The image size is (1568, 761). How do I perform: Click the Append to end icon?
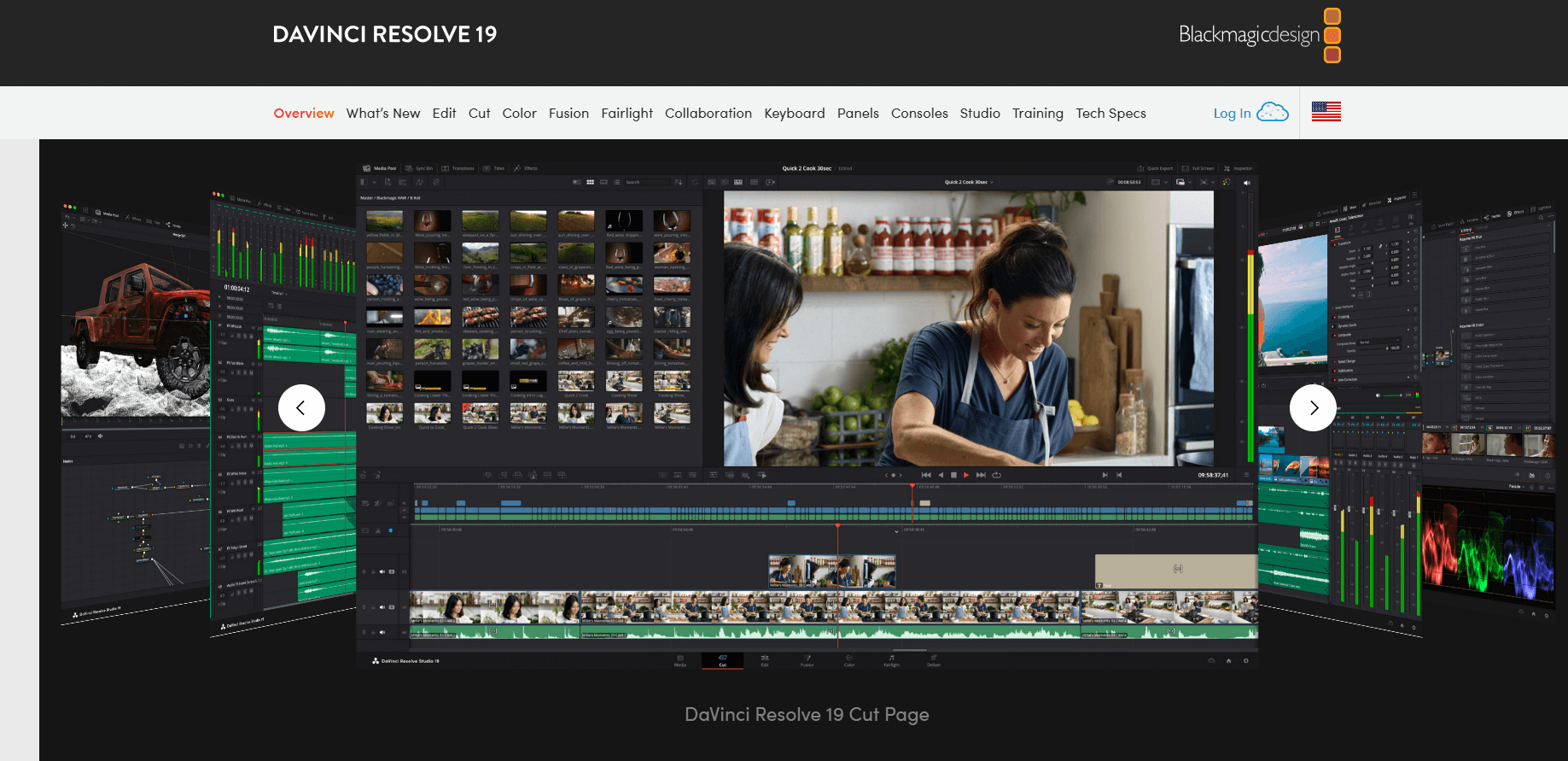pyautogui.click(x=503, y=475)
